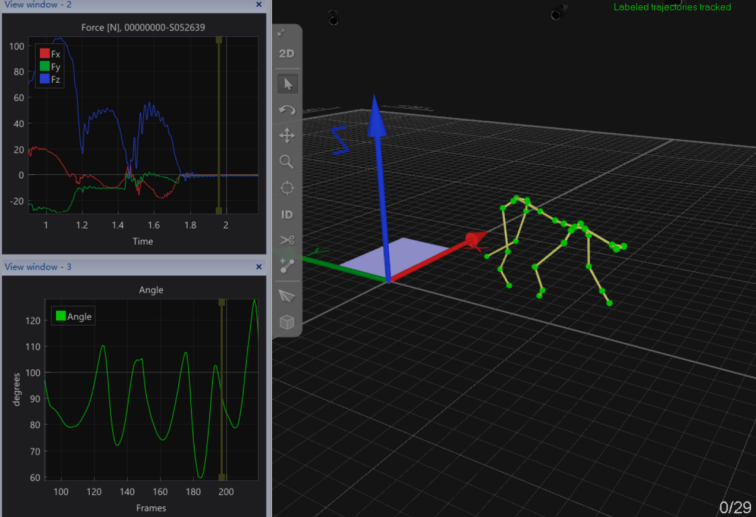Screen dimensions: 756x517
Task: Click the paper-plane shaped toolbar icon
Action: point(287,295)
